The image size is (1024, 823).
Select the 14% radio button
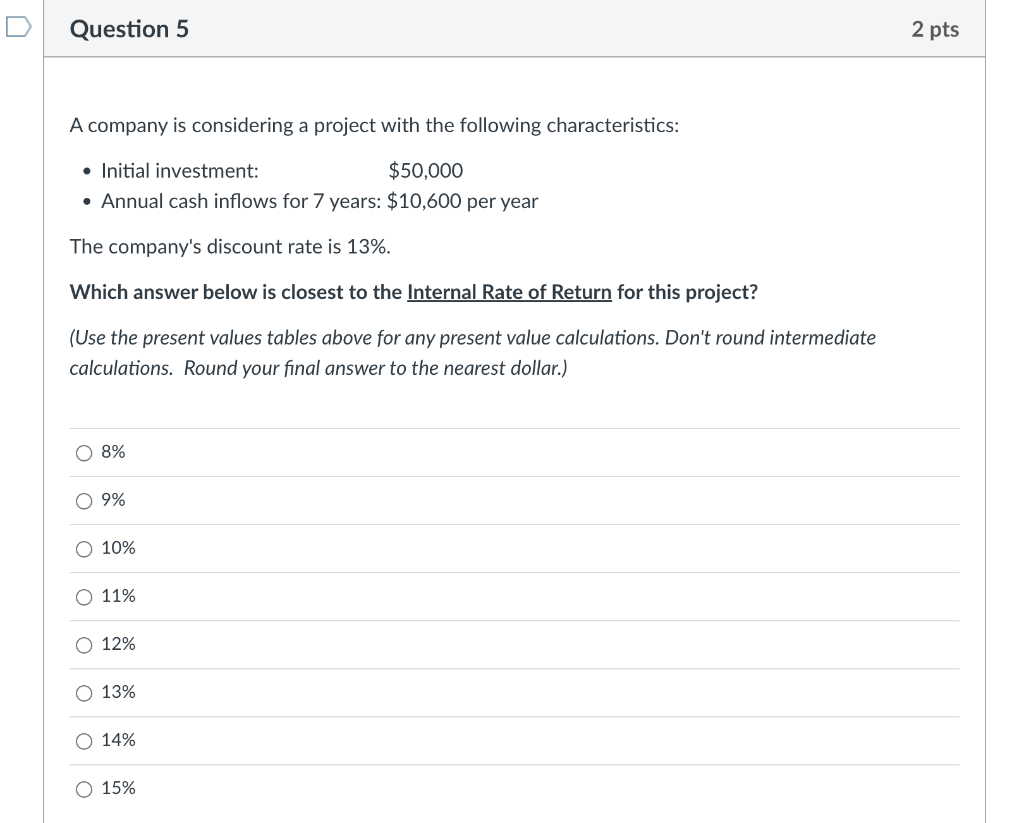84,741
